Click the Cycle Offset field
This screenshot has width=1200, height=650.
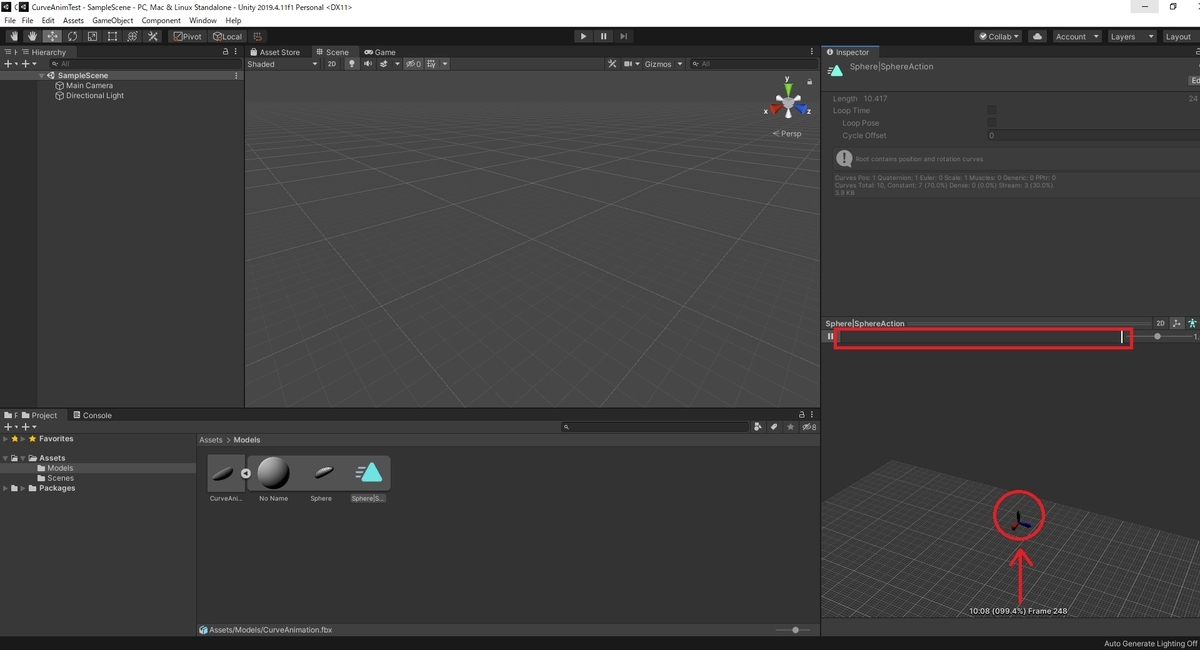(x=1091, y=135)
